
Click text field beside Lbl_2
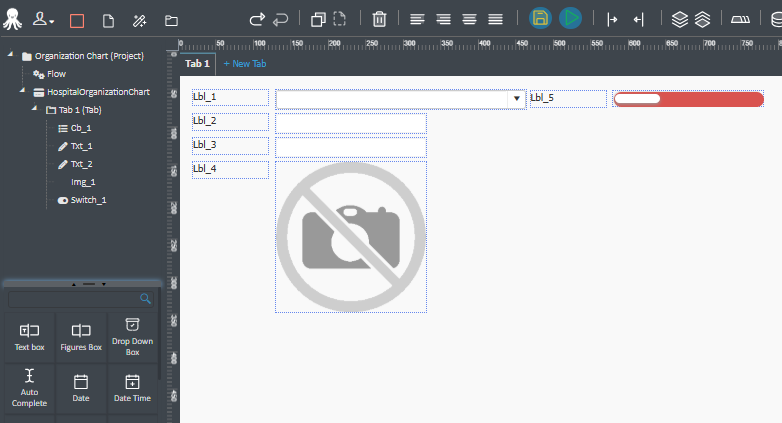tap(351, 123)
